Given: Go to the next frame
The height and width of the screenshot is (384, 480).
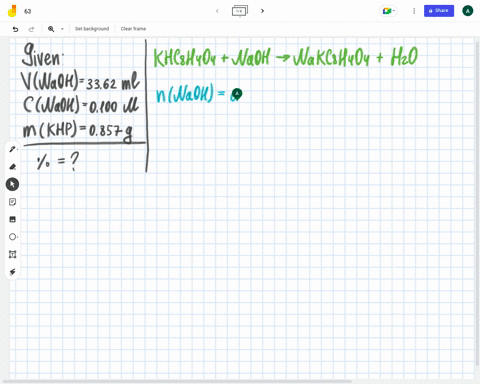Looking at the screenshot, I should (262, 11).
